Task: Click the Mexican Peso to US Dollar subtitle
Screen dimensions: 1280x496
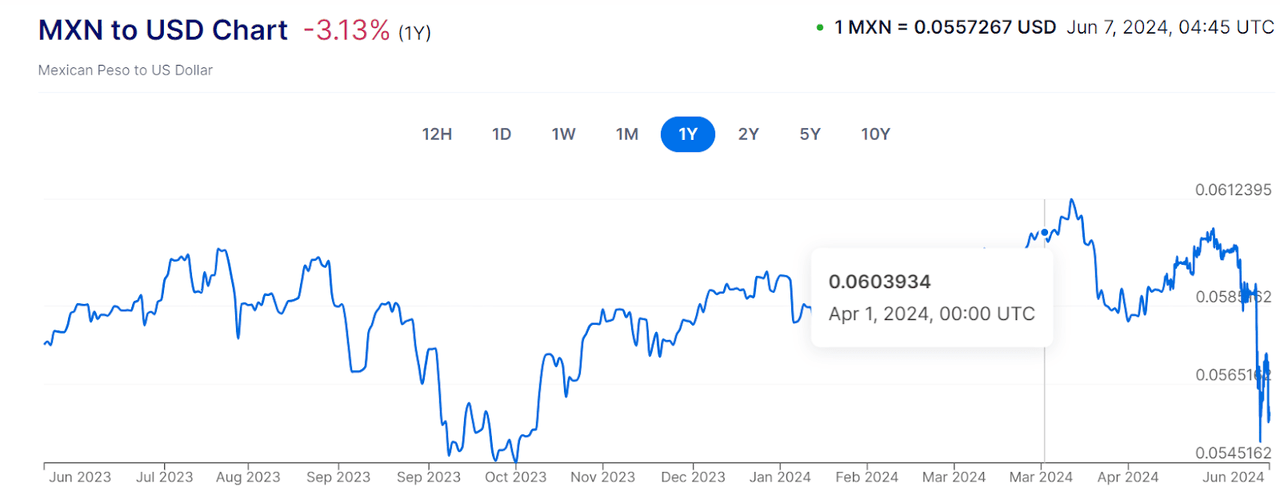Action: point(125,70)
